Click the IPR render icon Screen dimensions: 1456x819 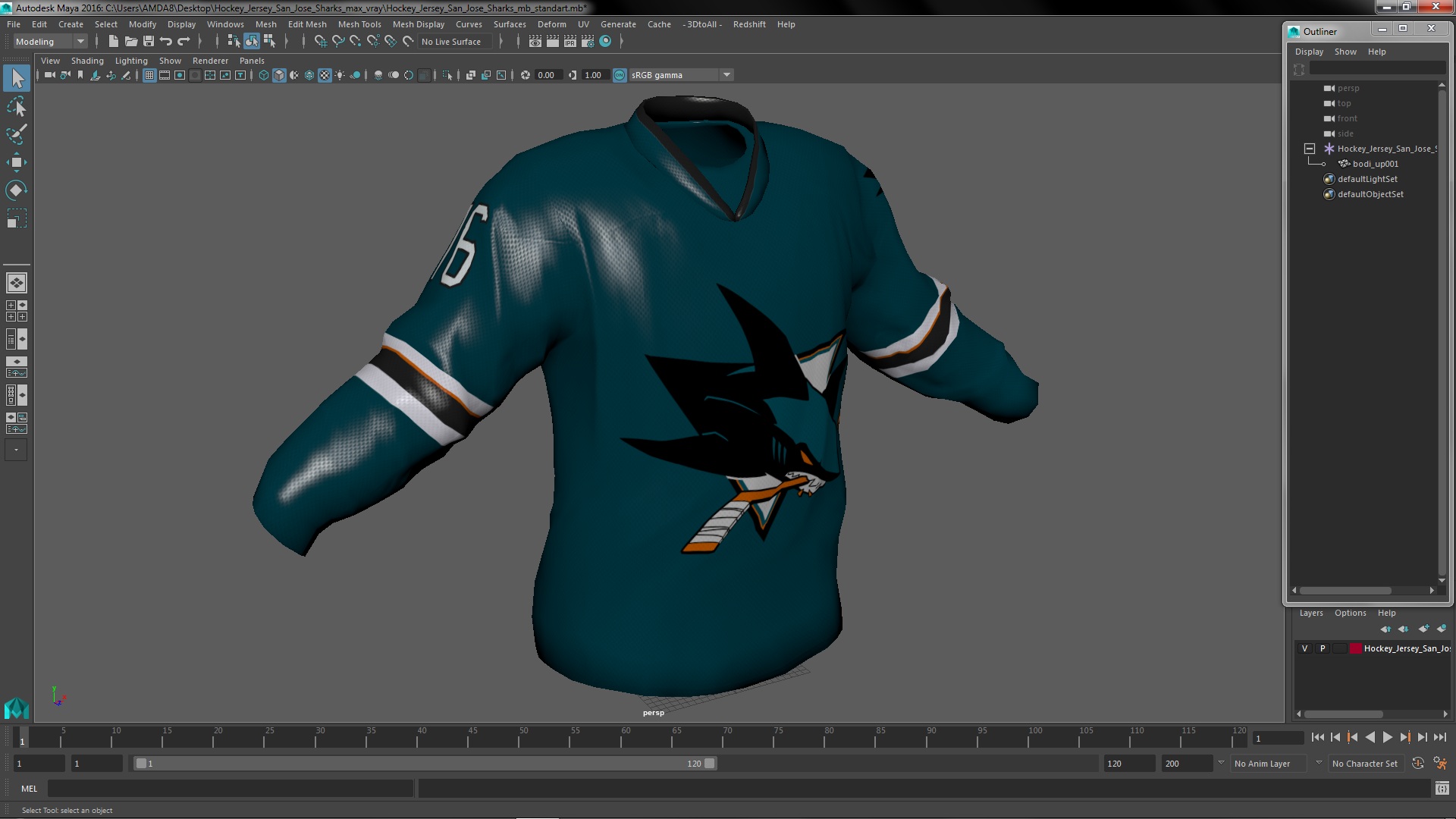[570, 42]
